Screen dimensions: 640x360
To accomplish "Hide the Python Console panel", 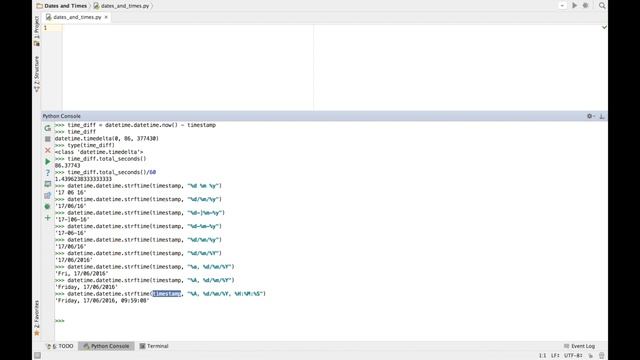I will tap(602, 116).
